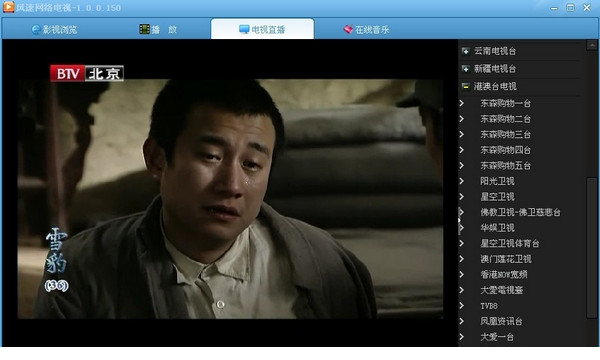Switch to the 播放 tab

click(158, 29)
